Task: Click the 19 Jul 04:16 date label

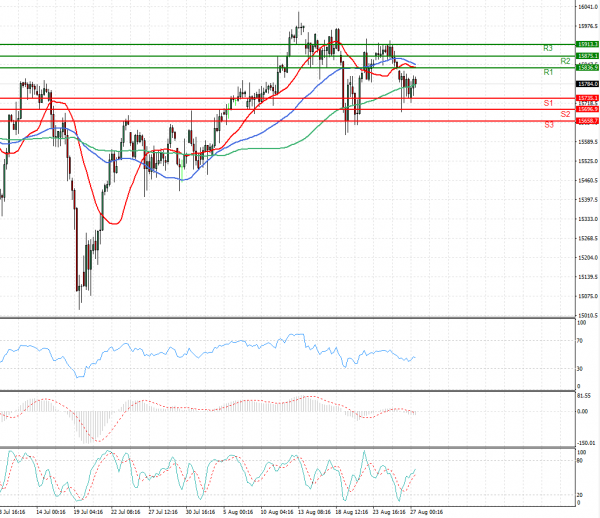Action: (88, 512)
